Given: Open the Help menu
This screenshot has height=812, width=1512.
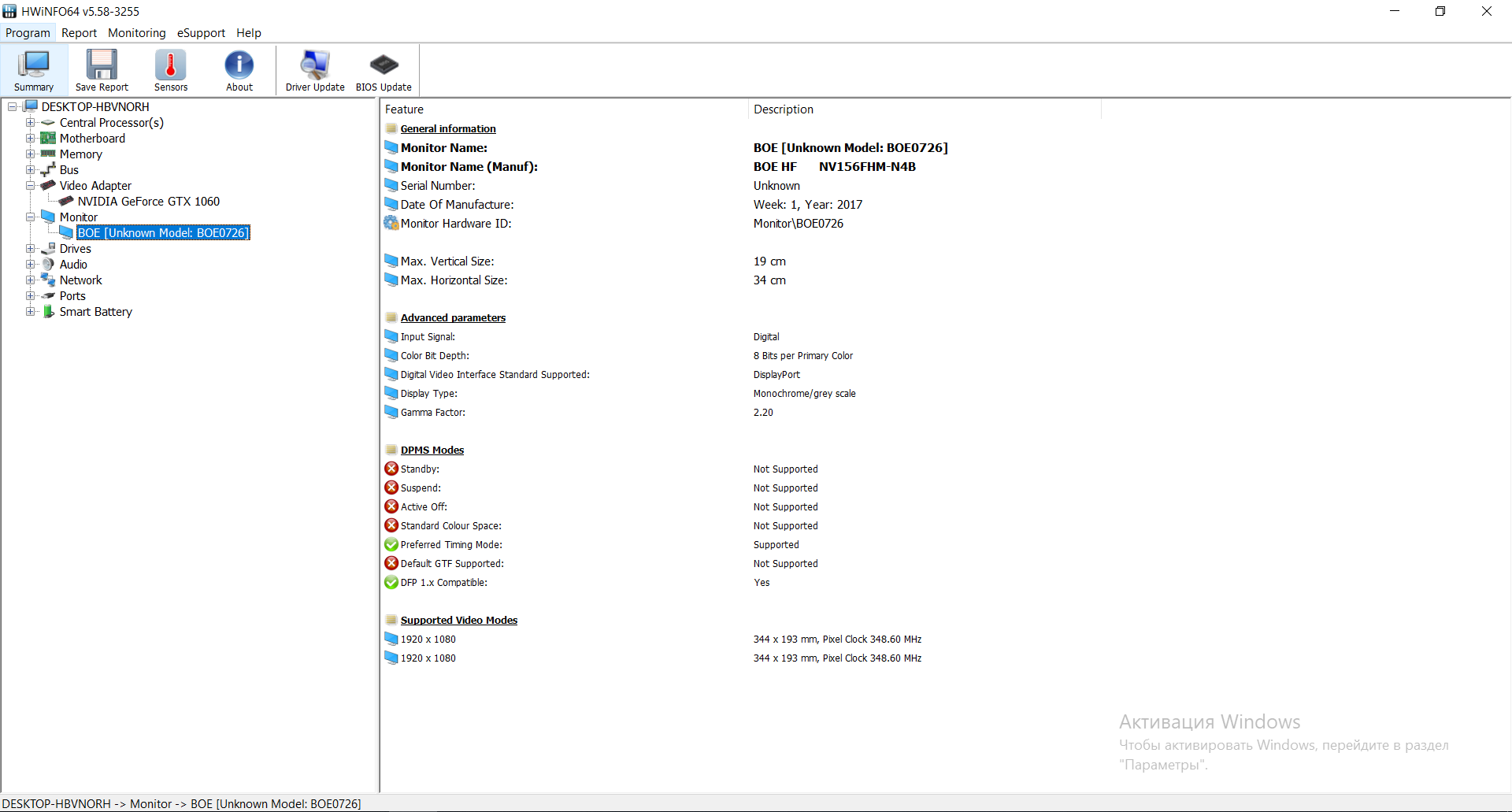Looking at the screenshot, I should point(249,33).
